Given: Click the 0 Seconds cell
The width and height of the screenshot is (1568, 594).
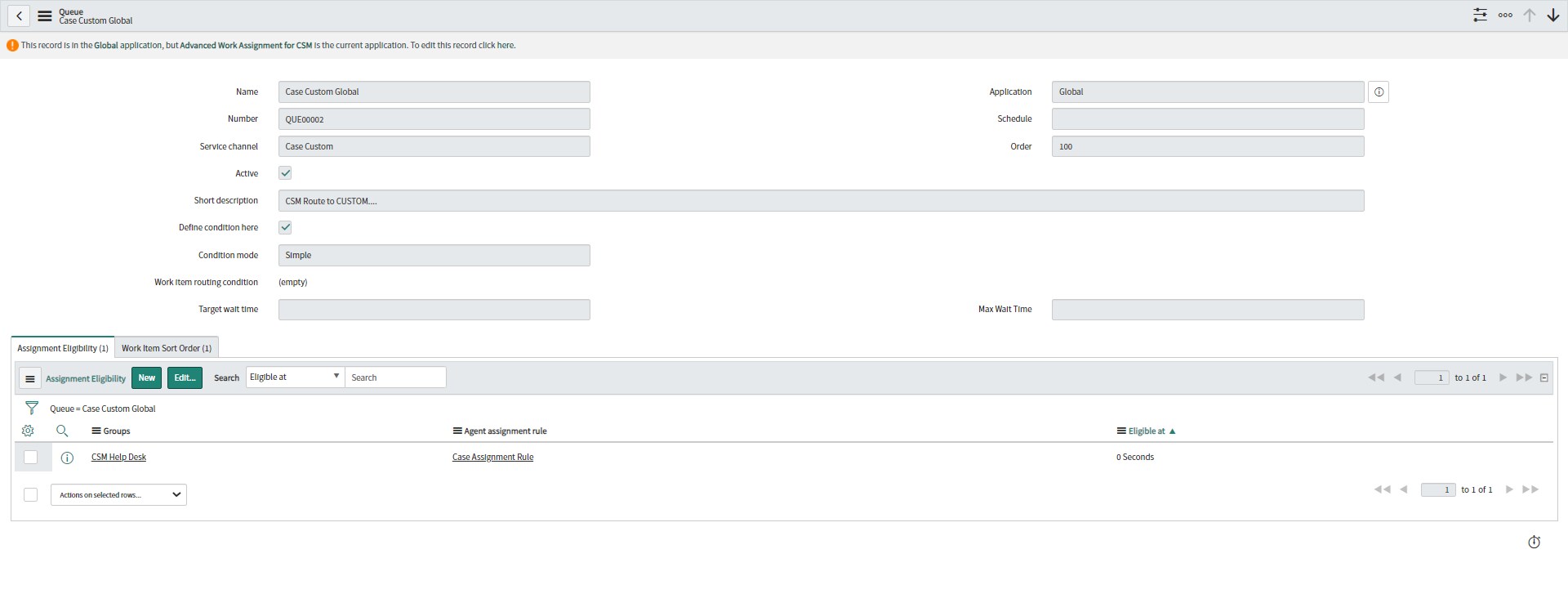Looking at the screenshot, I should tap(1135, 458).
